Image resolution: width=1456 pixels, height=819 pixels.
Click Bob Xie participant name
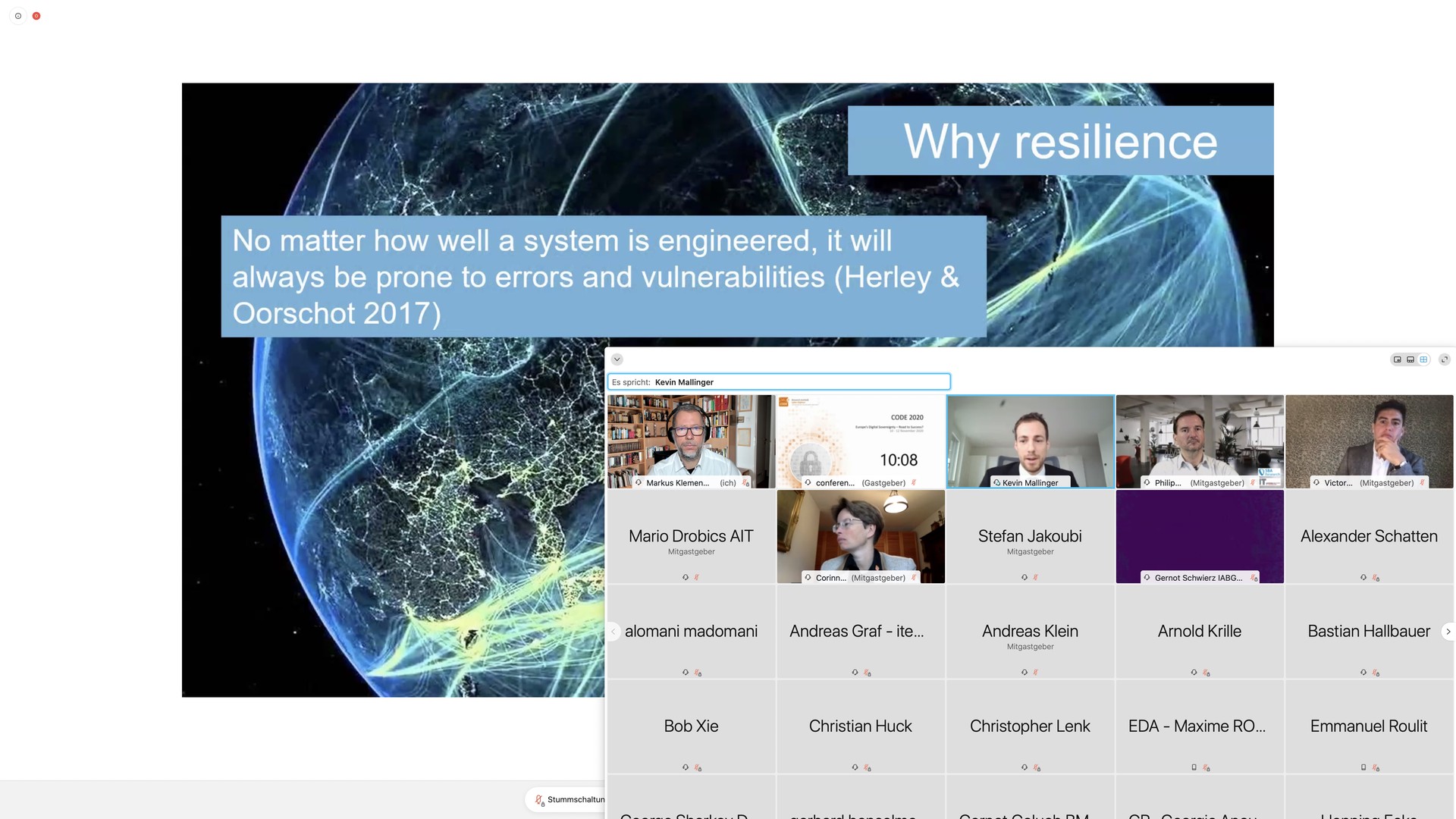click(x=691, y=726)
